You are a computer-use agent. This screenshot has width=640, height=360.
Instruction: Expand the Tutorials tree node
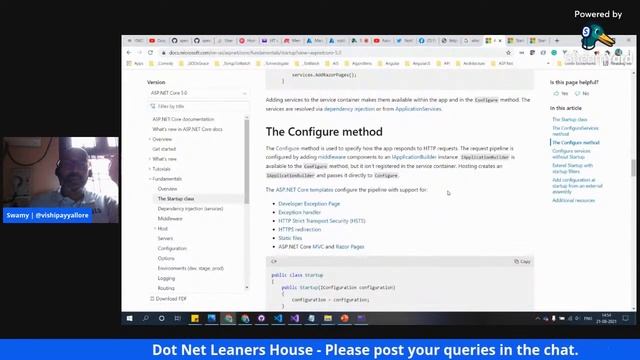pyautogui.click(x=150, y=169)
